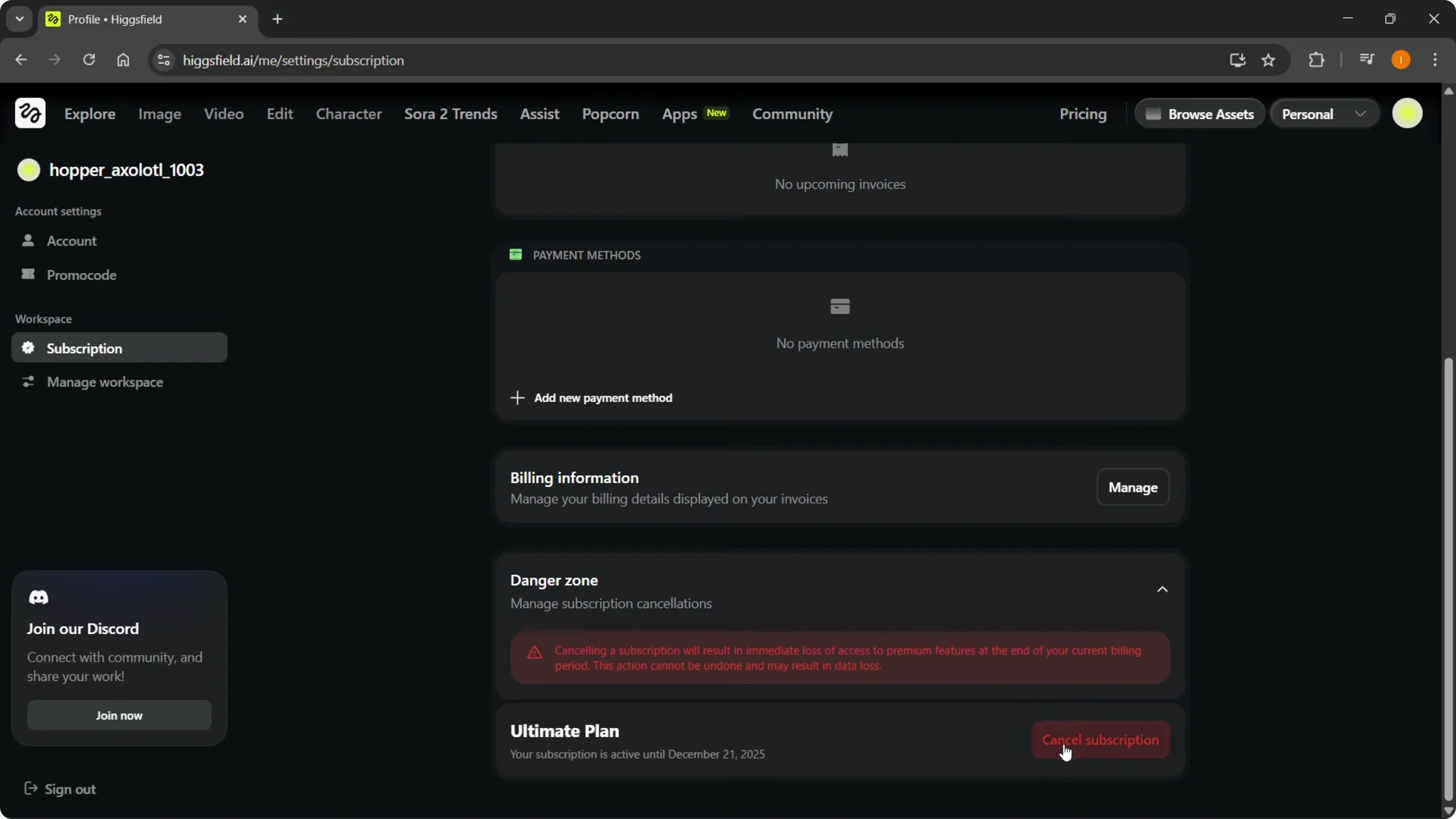This screenshot has height=819, width=1456.
Task: Bookmark the page with the star icon
Action: click(x=1269, y=60)
